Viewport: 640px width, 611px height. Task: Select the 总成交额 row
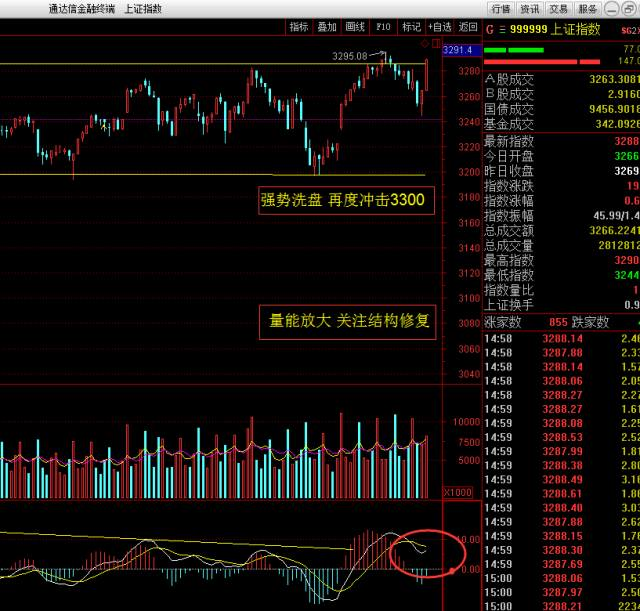(x=562, y=231)
